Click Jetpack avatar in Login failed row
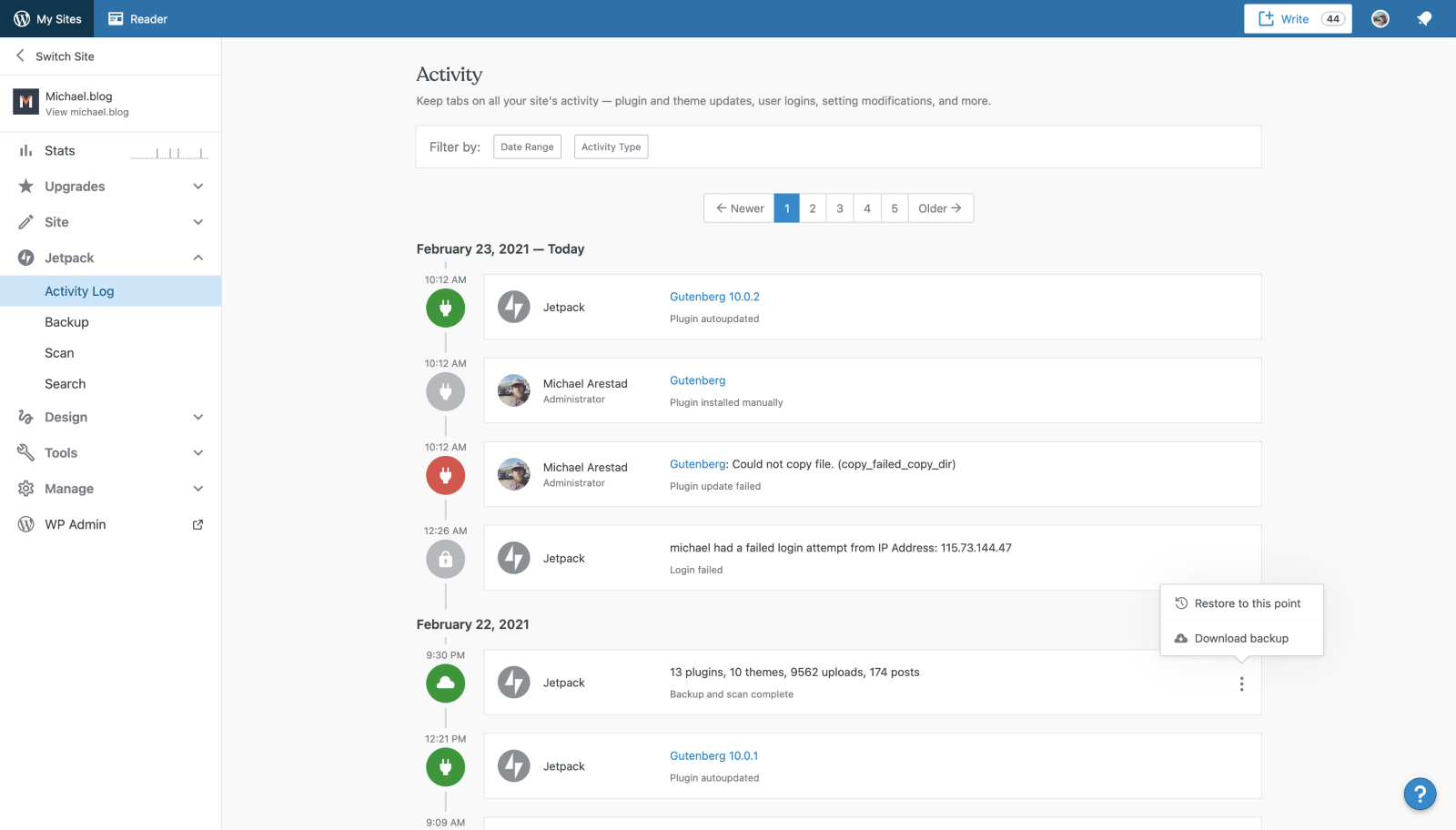The height and width of the screenshot is (830, 1456). click(514, 558)
